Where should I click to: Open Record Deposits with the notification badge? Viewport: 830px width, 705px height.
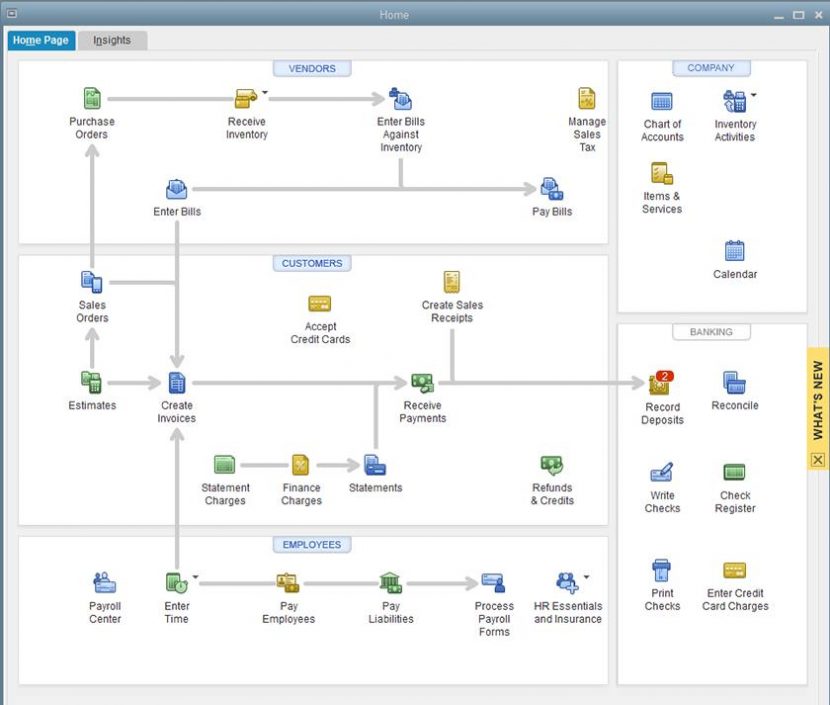(661, 384)
